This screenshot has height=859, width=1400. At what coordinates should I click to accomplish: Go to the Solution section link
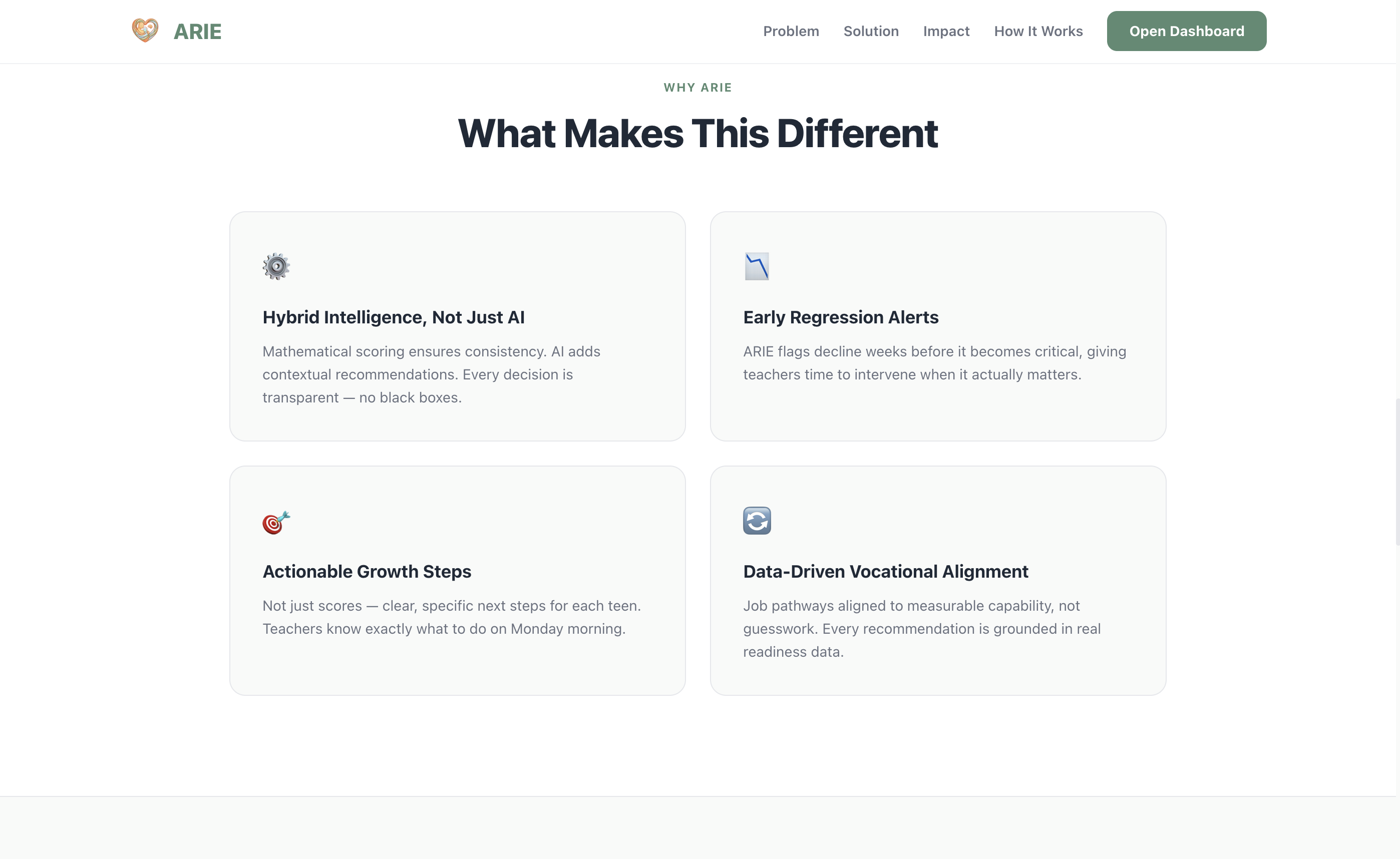(x=871, y=31)
